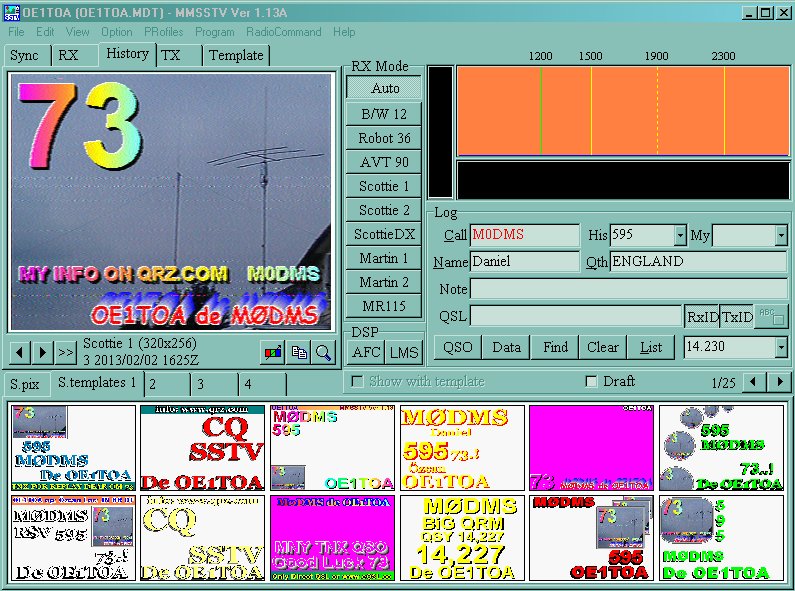Toggle the LMS DSP filter
795x591 pixels.
pyautogui.click(x=403, y=351)
